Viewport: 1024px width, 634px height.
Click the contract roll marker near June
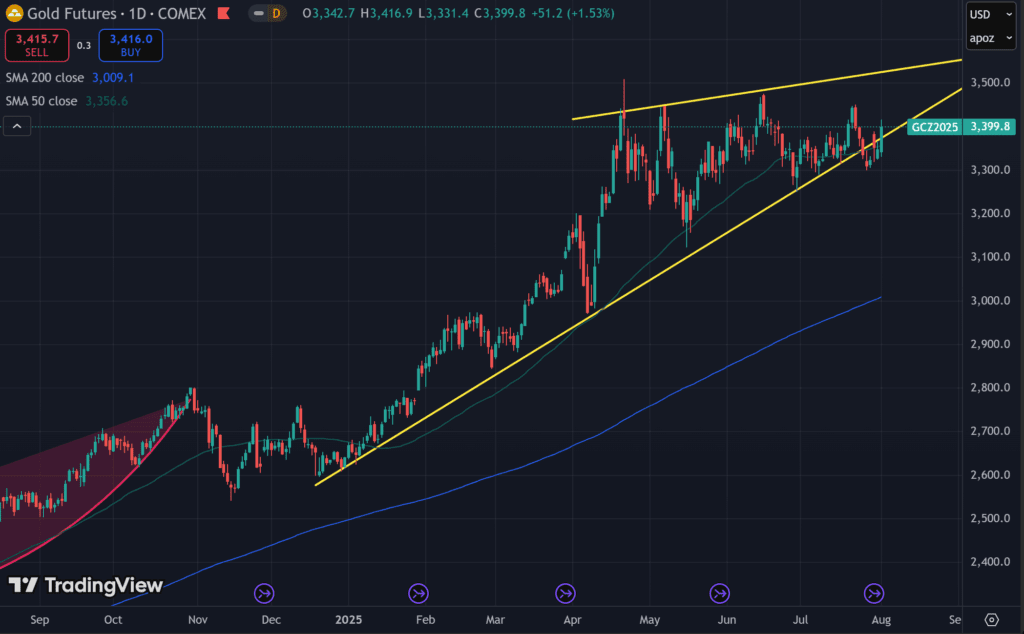(718, 594)
